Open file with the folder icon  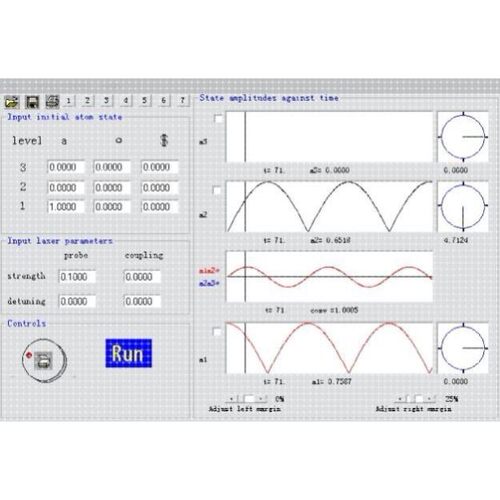point(12,102)
